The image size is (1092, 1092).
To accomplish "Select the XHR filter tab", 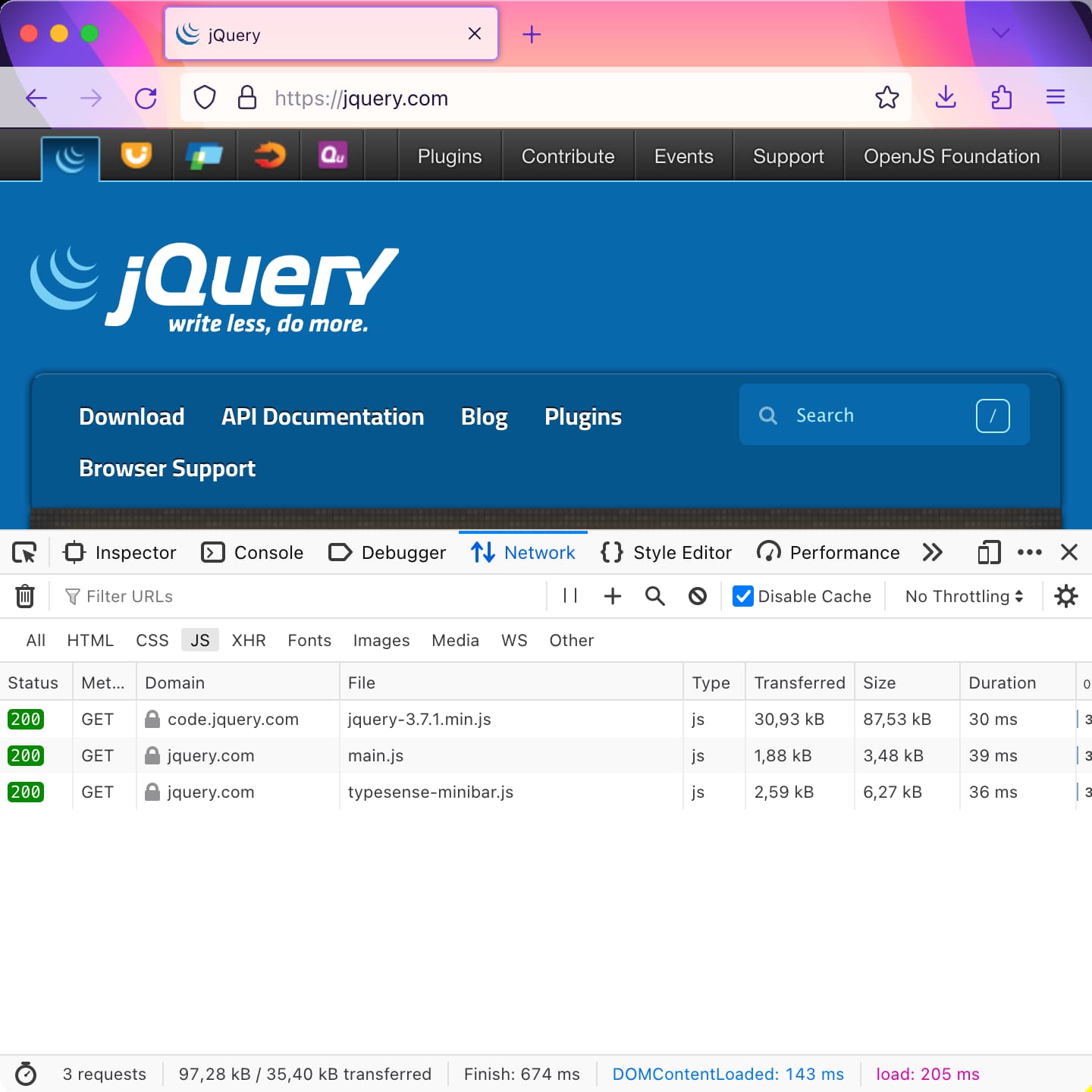I will (249, 640).
